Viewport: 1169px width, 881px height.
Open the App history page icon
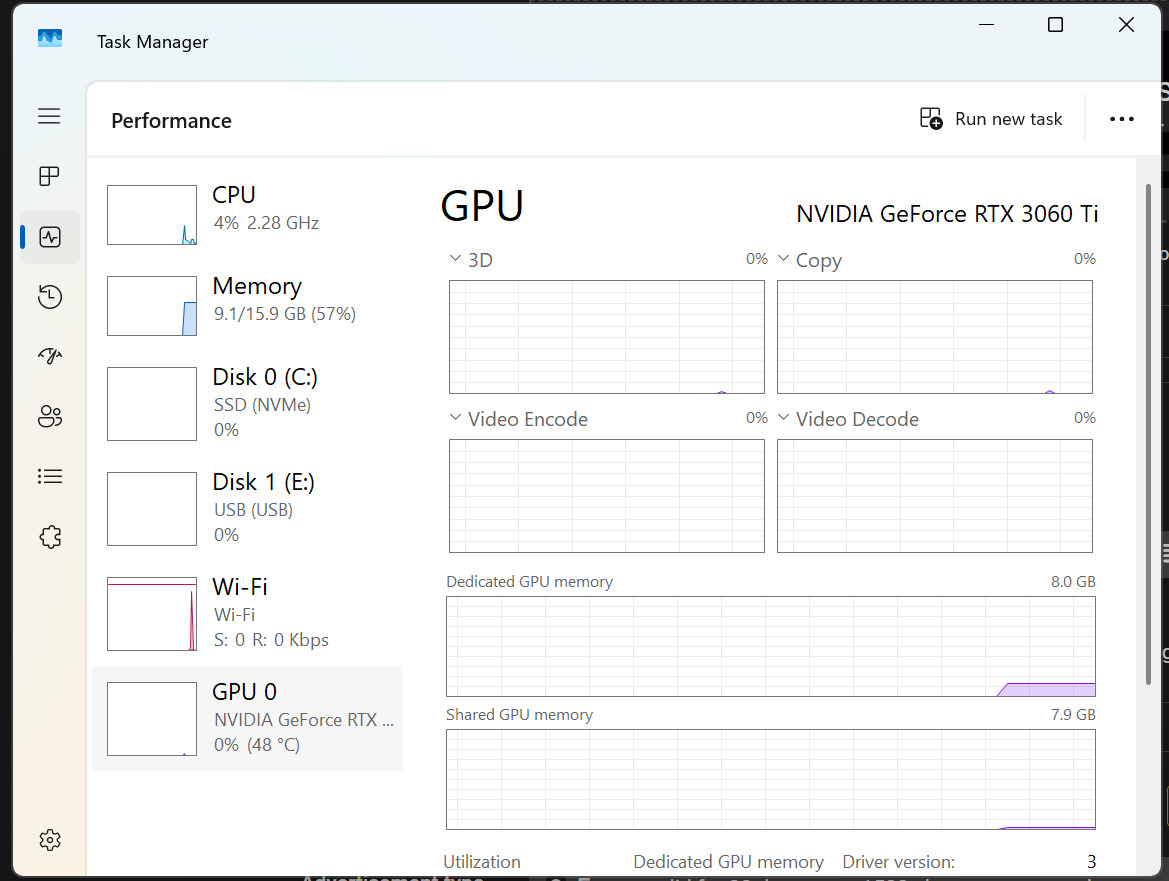click(49, 297)
